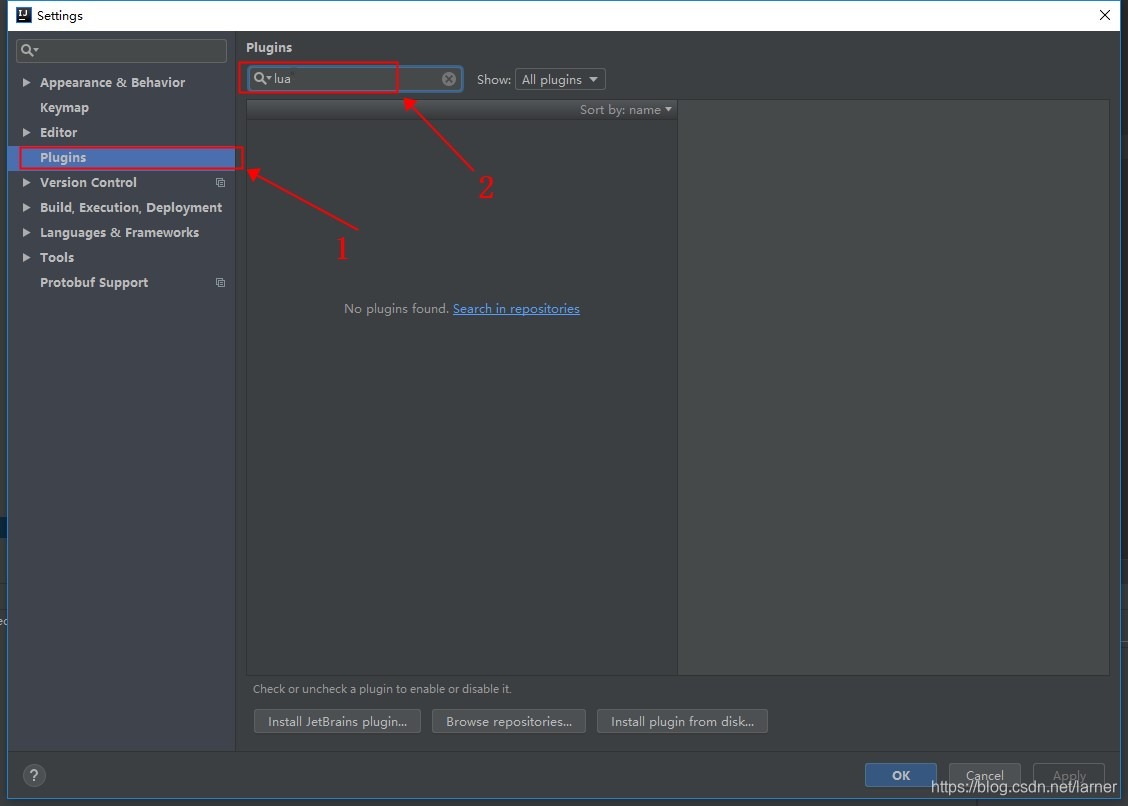Select Keymap in the settings tree

pos(65,108)
